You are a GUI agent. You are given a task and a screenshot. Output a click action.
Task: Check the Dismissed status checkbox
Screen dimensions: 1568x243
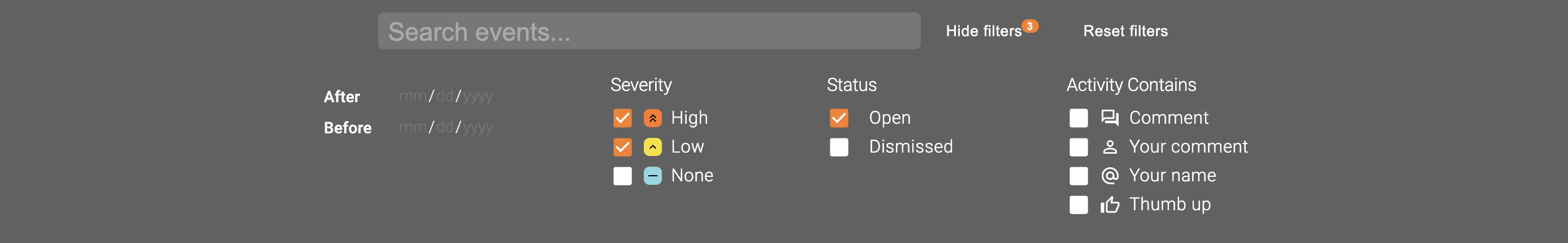coord(839,147)
